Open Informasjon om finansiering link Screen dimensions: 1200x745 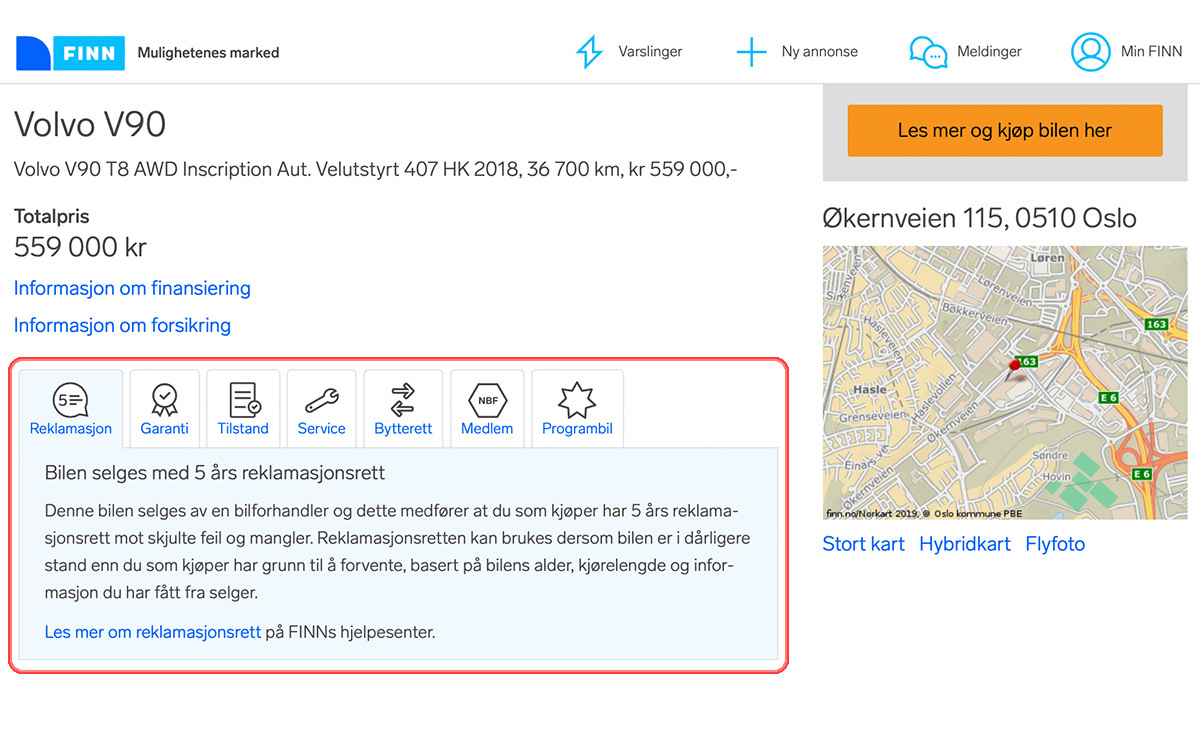point(131,288)
